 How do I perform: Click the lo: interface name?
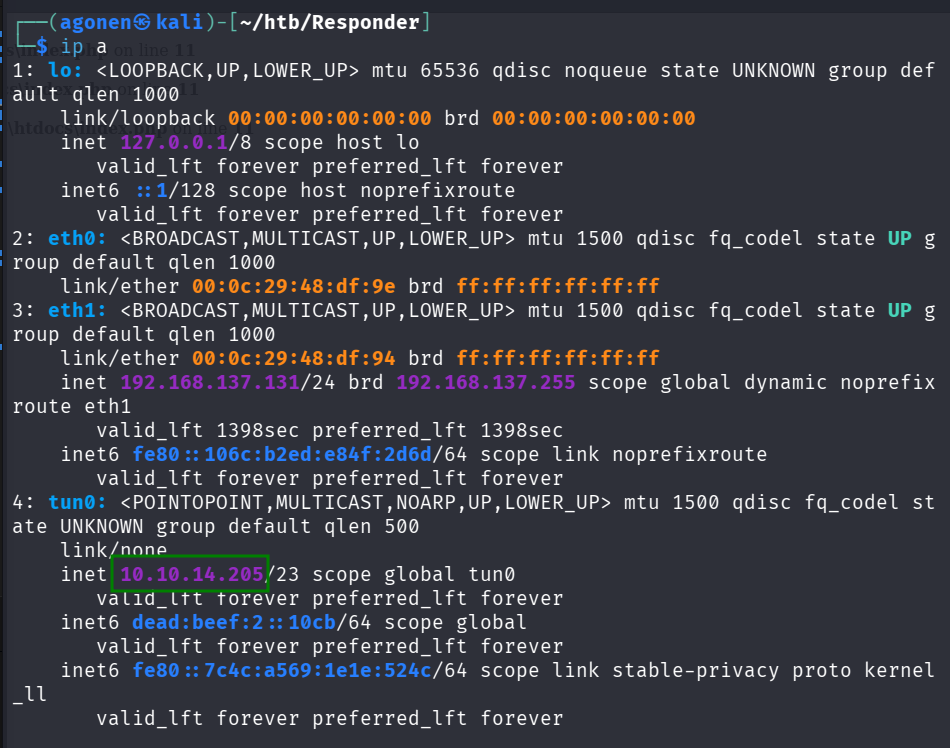point(66,70)
